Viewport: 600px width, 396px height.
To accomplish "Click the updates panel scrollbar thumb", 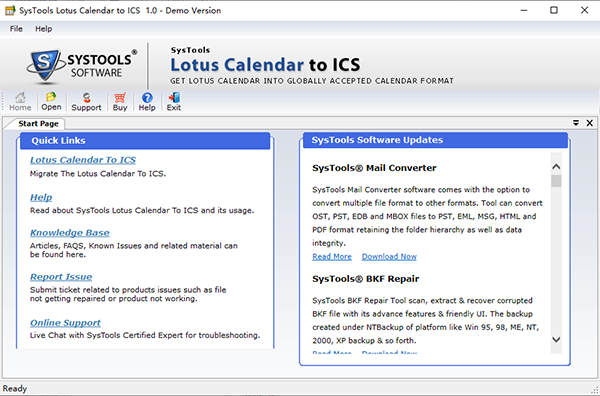I will click(556, 181).
